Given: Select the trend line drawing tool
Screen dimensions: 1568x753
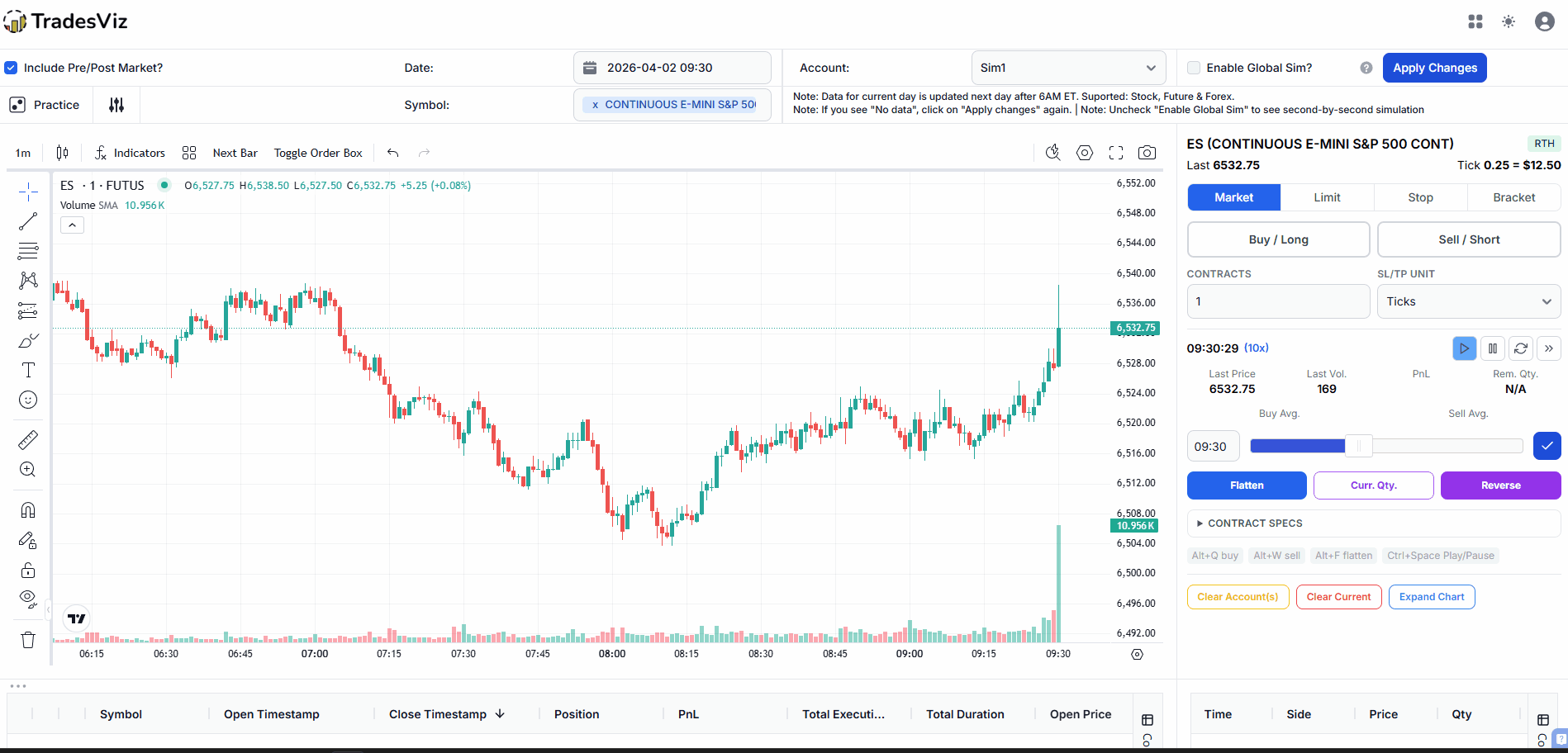Looking at the screenshot, I should pos(28,221).
